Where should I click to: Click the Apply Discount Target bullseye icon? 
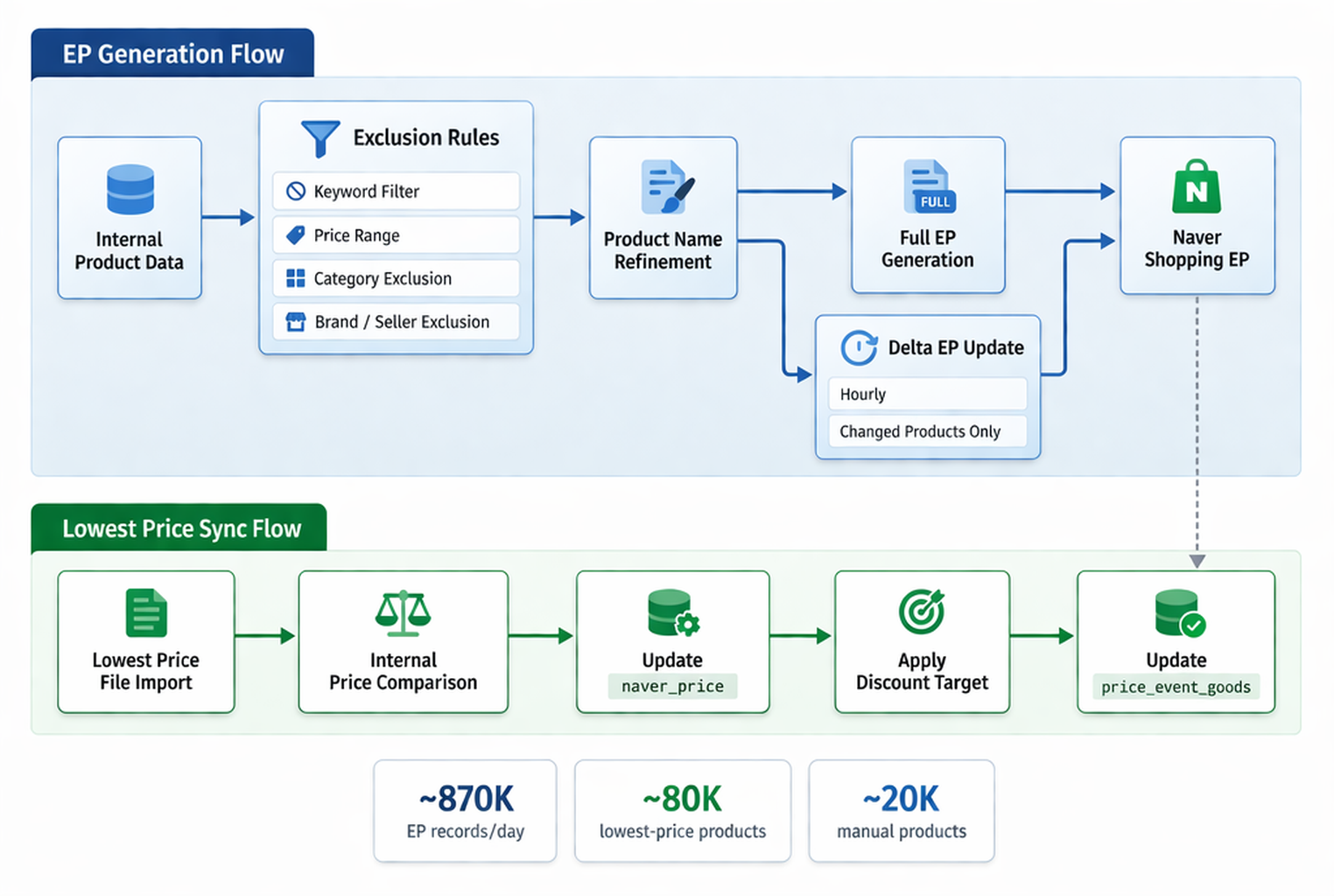click(x=922, y=611)
